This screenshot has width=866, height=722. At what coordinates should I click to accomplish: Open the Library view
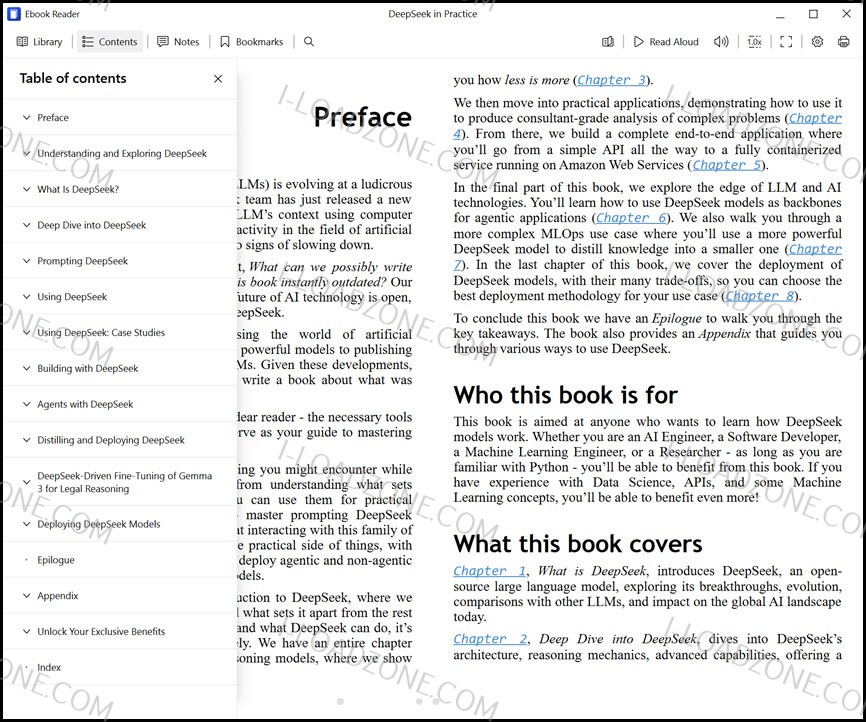[39, 42]
